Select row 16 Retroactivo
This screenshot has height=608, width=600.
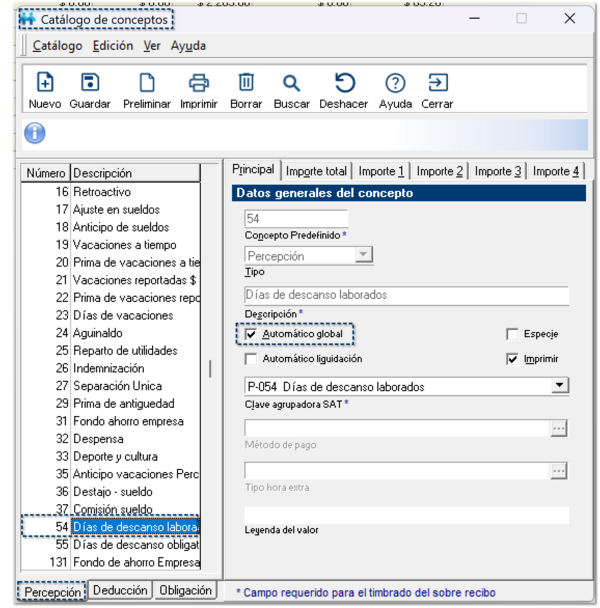(111, 192)
